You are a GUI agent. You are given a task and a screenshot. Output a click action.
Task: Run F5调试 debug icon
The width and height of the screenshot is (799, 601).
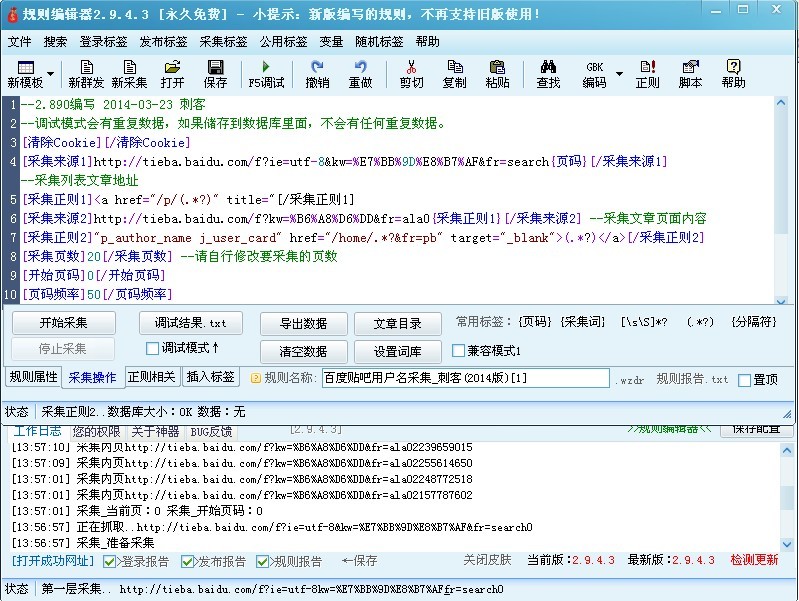point(265,74)
